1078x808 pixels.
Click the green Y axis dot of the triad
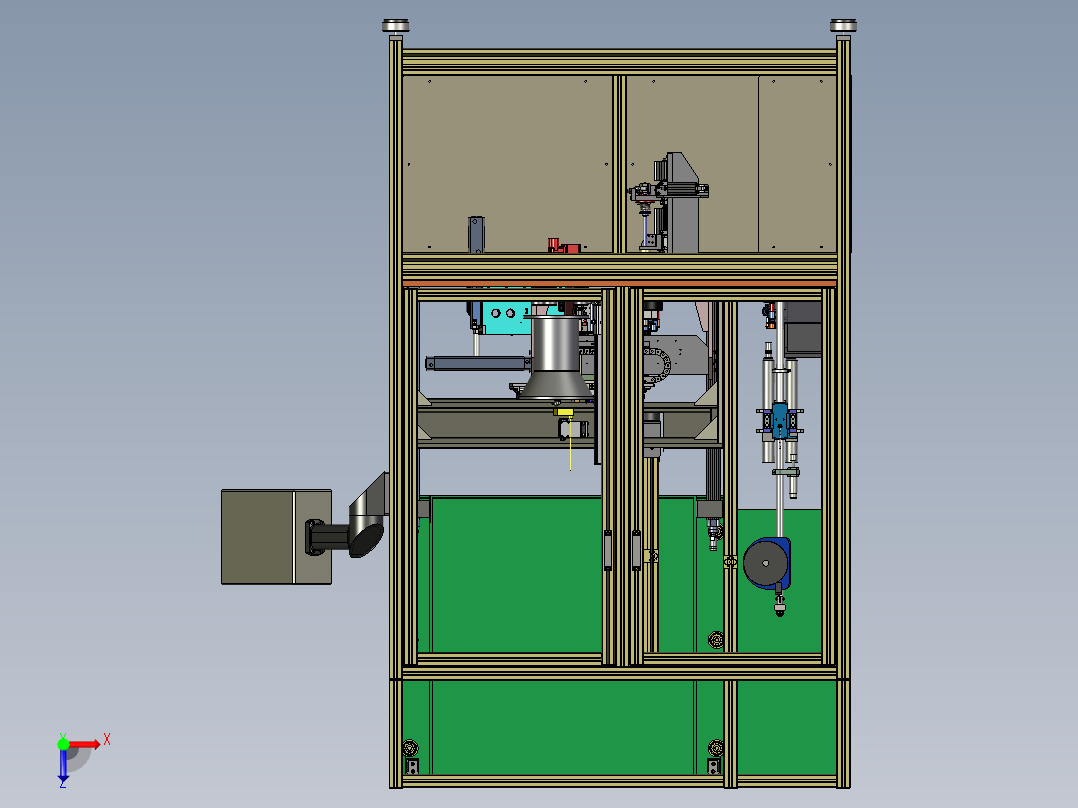tap(63, 743)
